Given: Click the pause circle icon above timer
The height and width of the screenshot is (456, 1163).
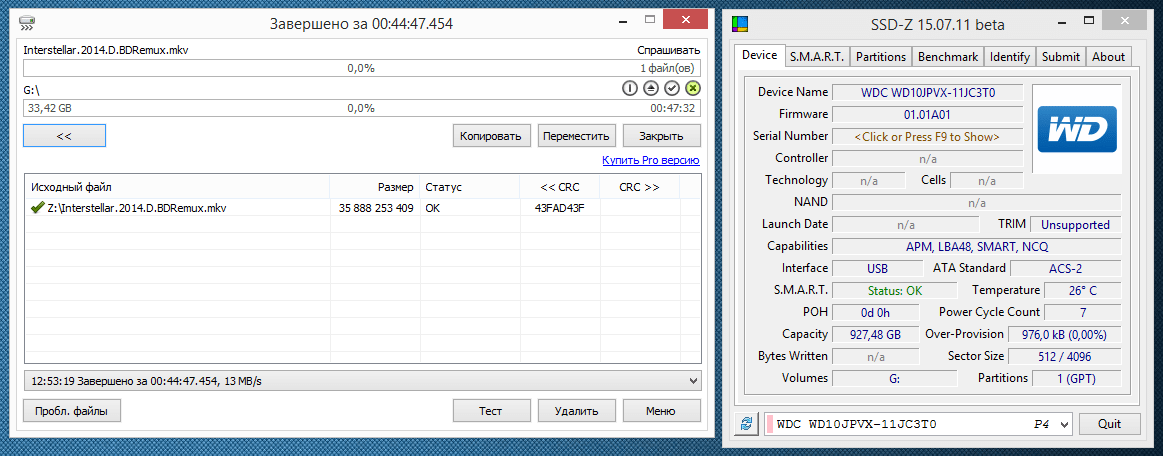Looking at the screenshot, I should [x=630, y=89].
